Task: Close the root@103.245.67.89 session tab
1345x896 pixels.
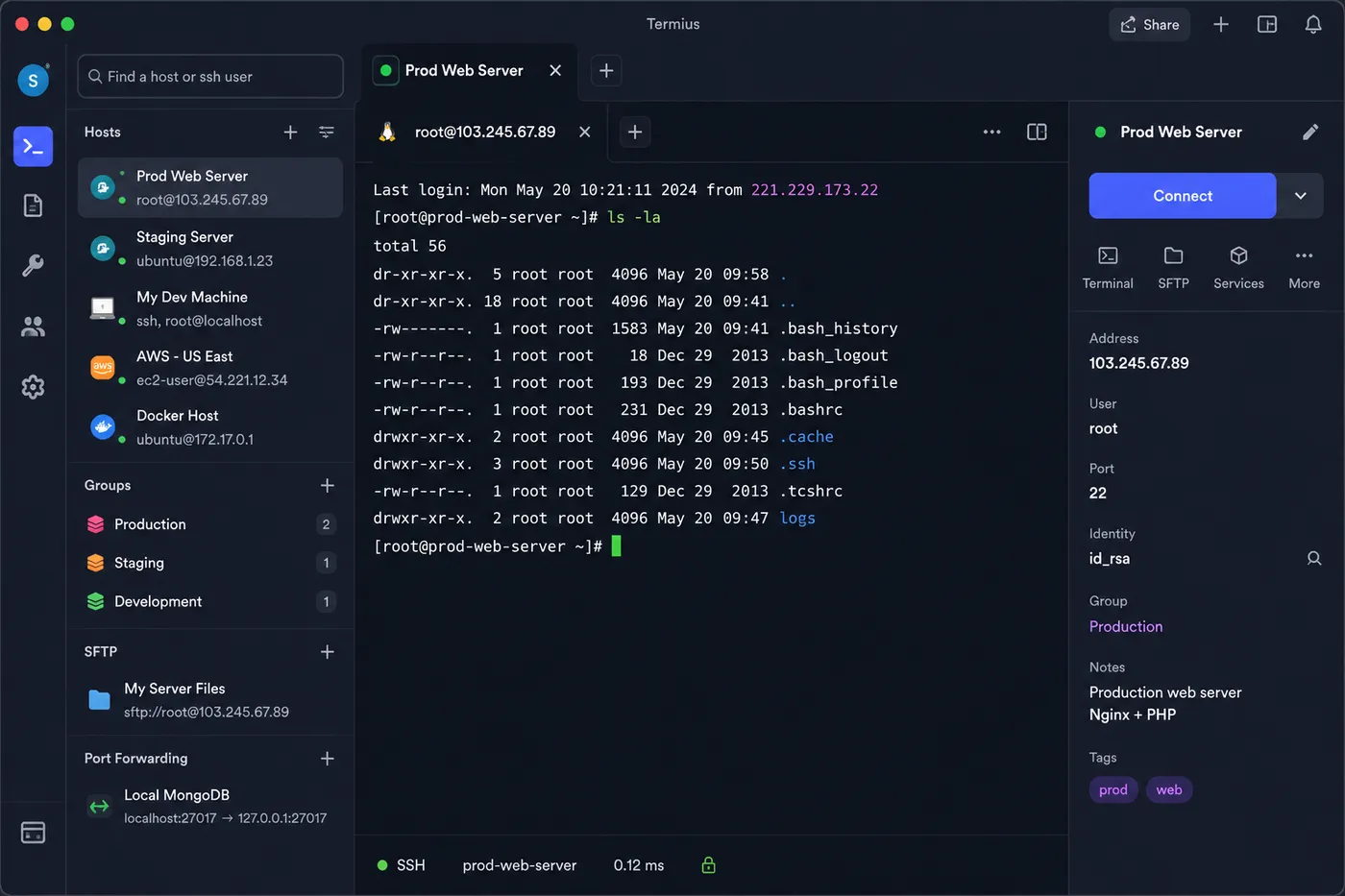Action: point(584,133)
